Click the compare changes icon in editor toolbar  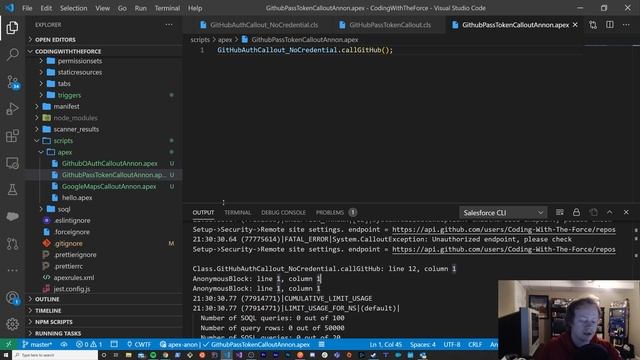593,25
